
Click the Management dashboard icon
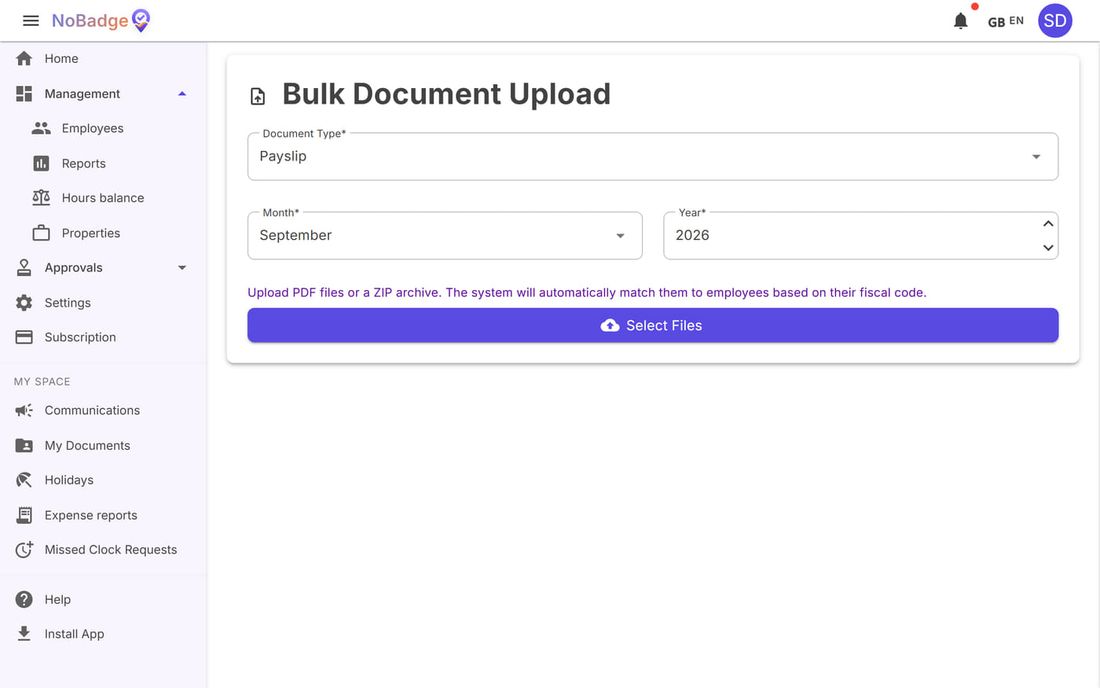point(24,93)
